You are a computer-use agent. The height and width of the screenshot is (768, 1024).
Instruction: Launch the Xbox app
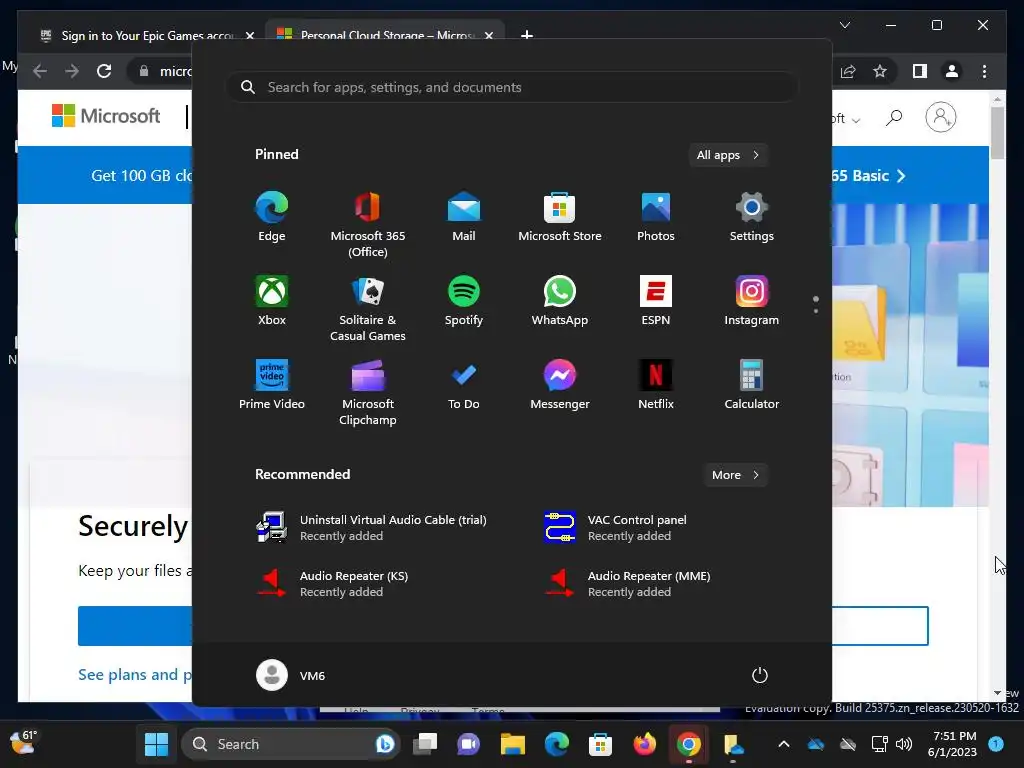coord(272,301)
